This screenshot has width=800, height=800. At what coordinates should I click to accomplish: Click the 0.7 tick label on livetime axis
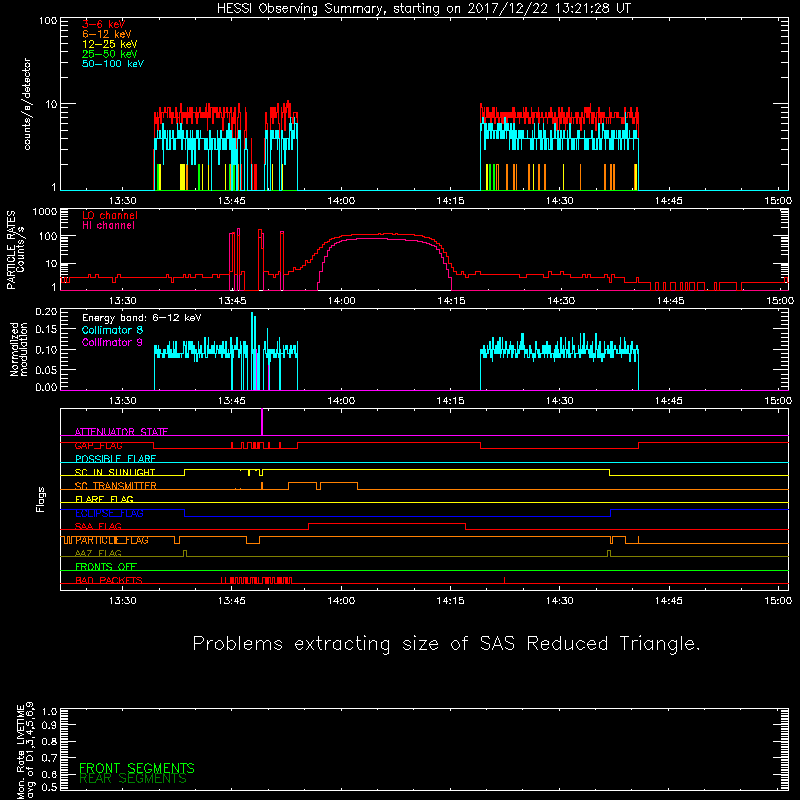click(x=49, y=758)
